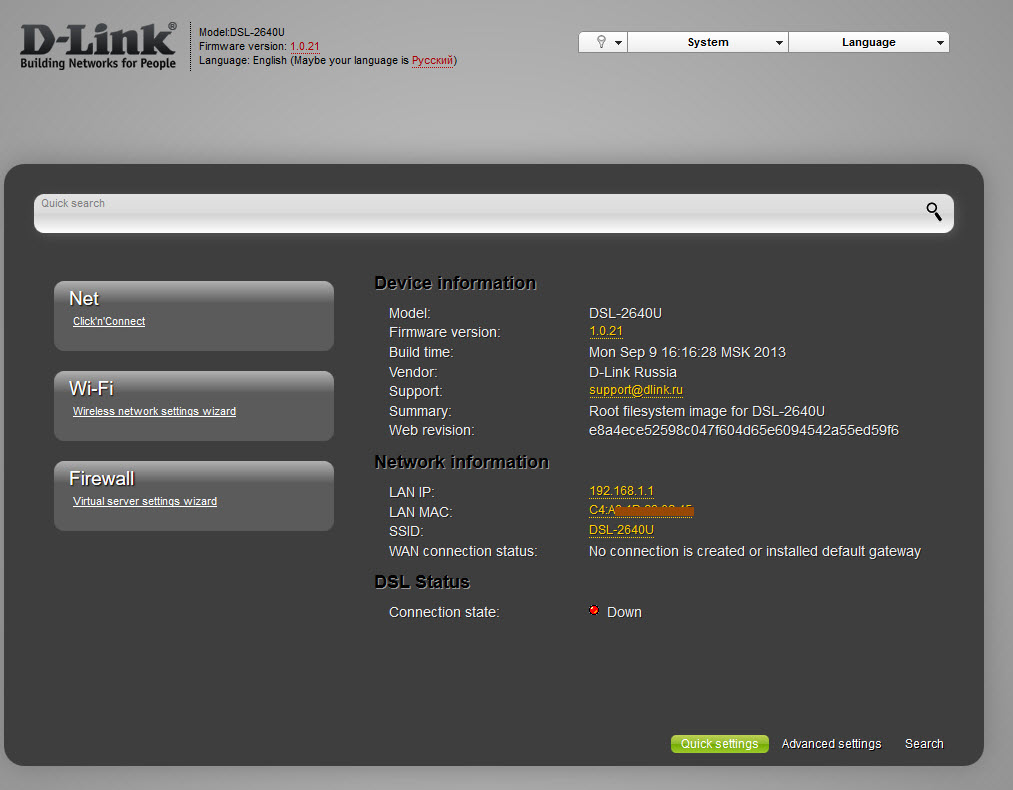Switch to Advanced settings tab
Image resolution: width=1013 pixels, height=790 pixels.
831,743
